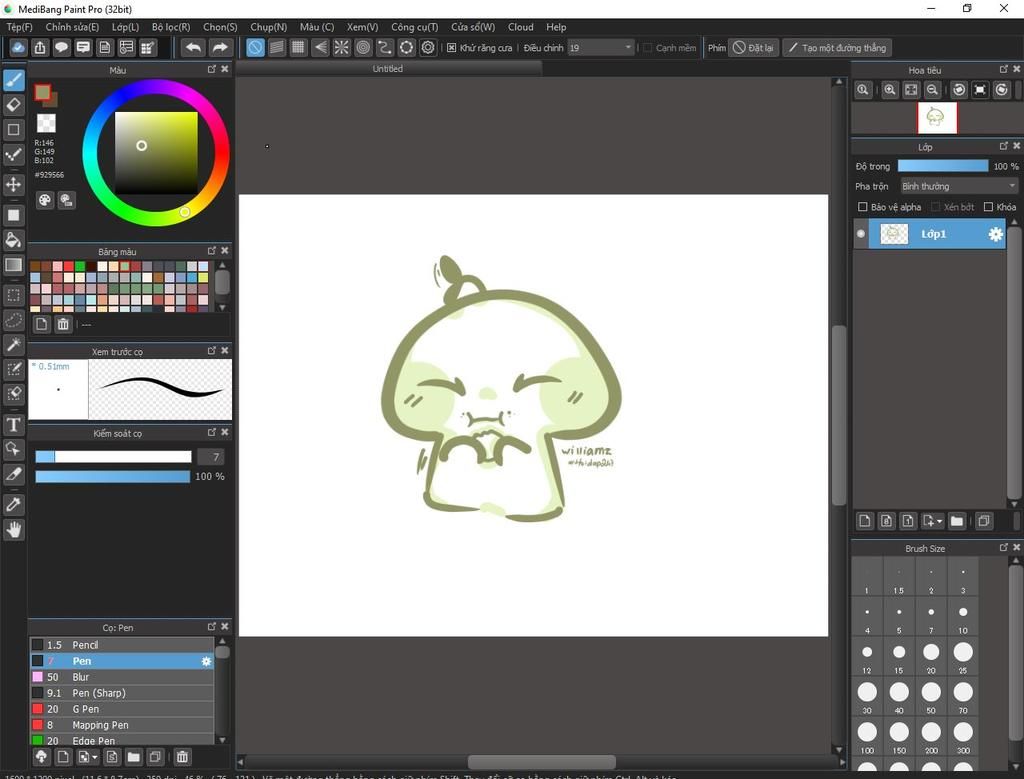Viewport: 1024px width, 779px height.
Task: Open the Chỉnh sửa(E) menu
Action: coord(72,27)
